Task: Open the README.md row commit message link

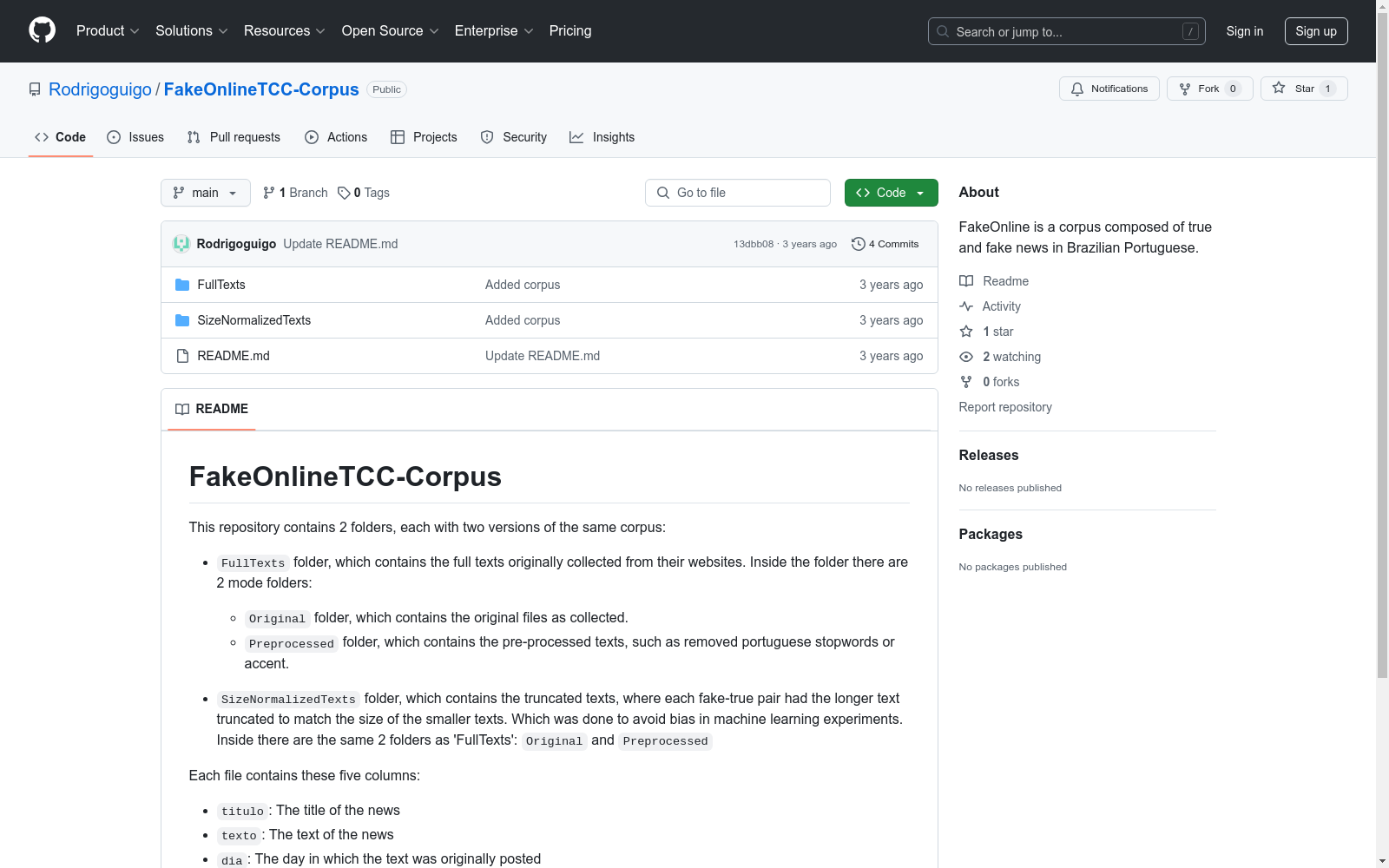Action: (543, 356)
